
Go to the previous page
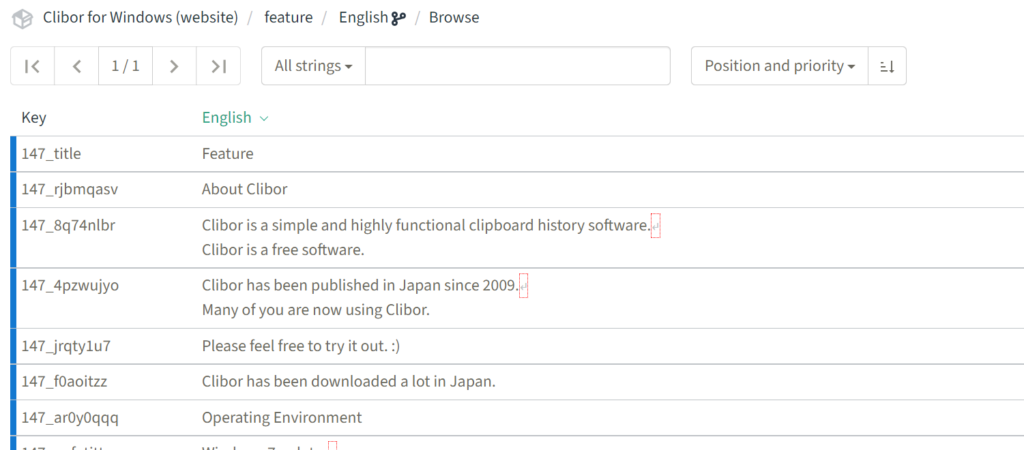[x=76, y=66]
